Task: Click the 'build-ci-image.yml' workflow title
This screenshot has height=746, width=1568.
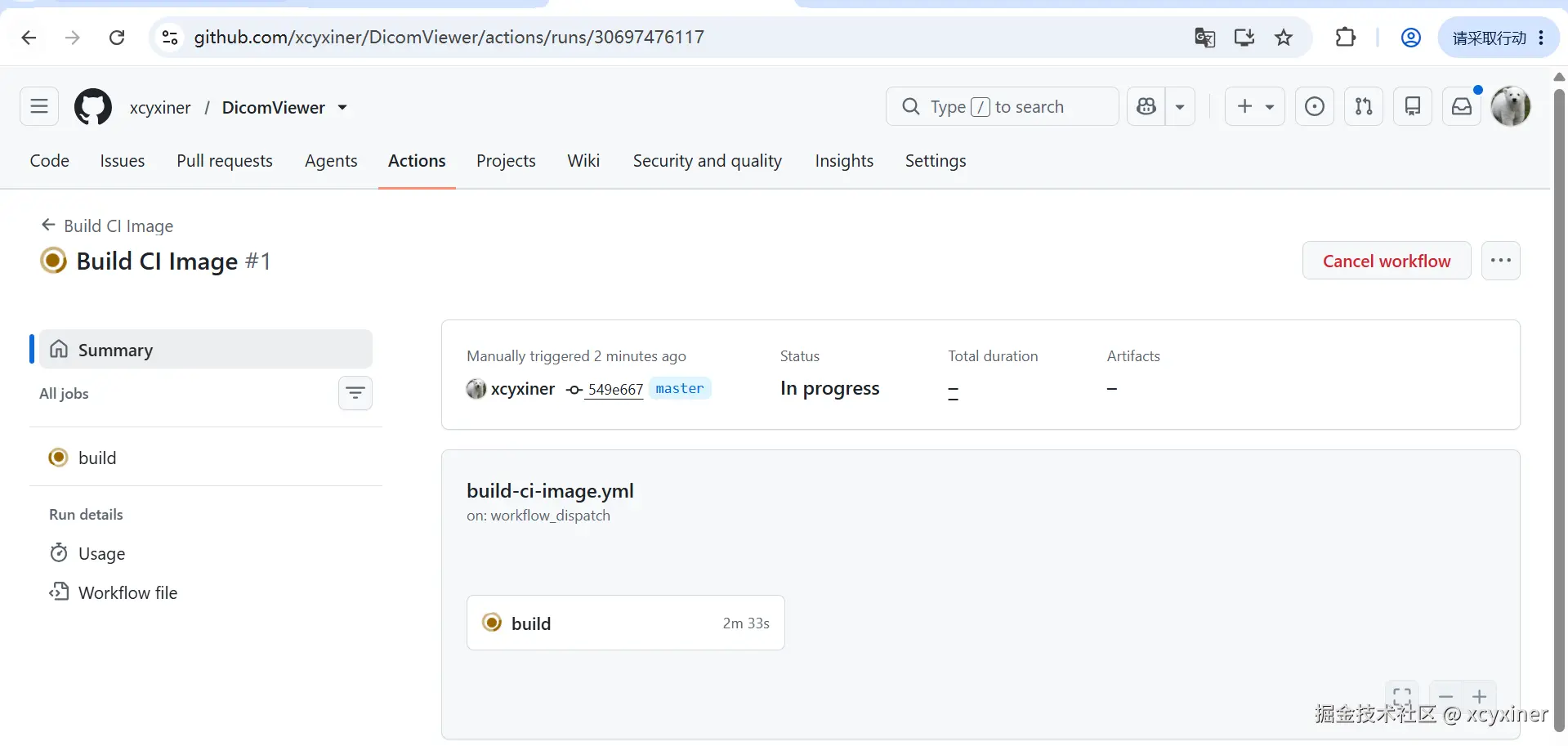Action: [550, 490]
